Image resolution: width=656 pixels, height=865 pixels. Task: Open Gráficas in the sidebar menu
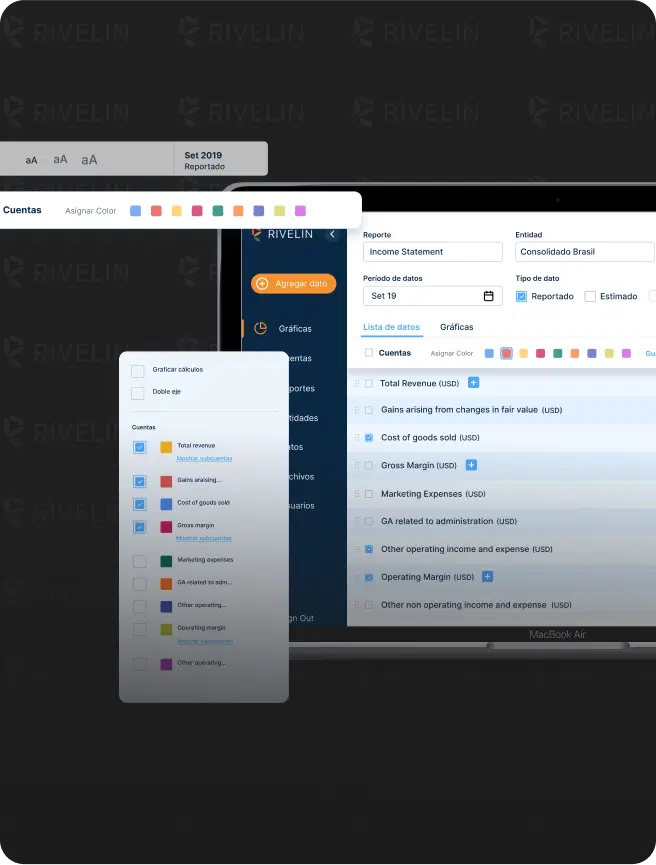(295, 329)
